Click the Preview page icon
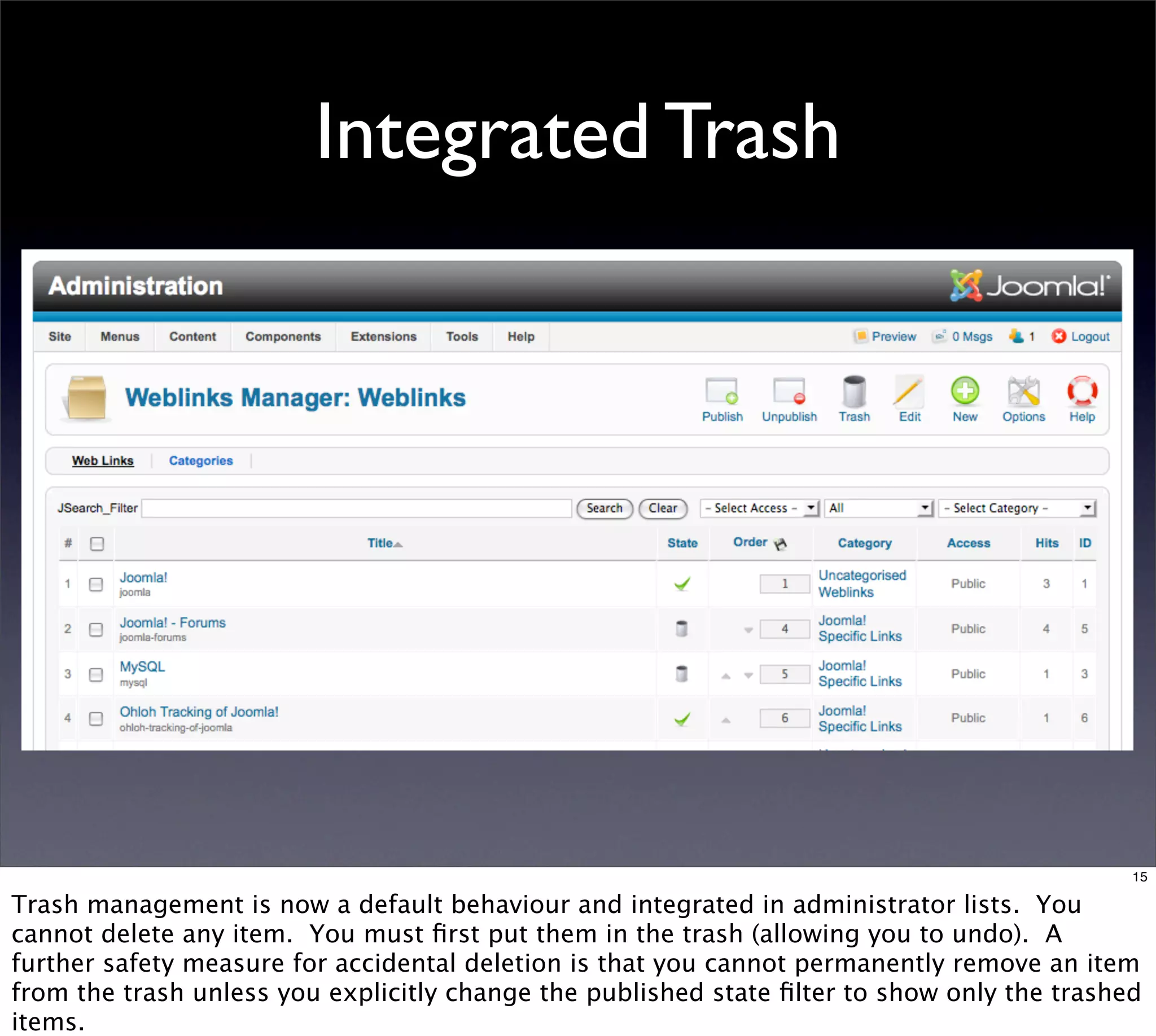This screenshot has width=1156, height=1036. pos(860,336)
